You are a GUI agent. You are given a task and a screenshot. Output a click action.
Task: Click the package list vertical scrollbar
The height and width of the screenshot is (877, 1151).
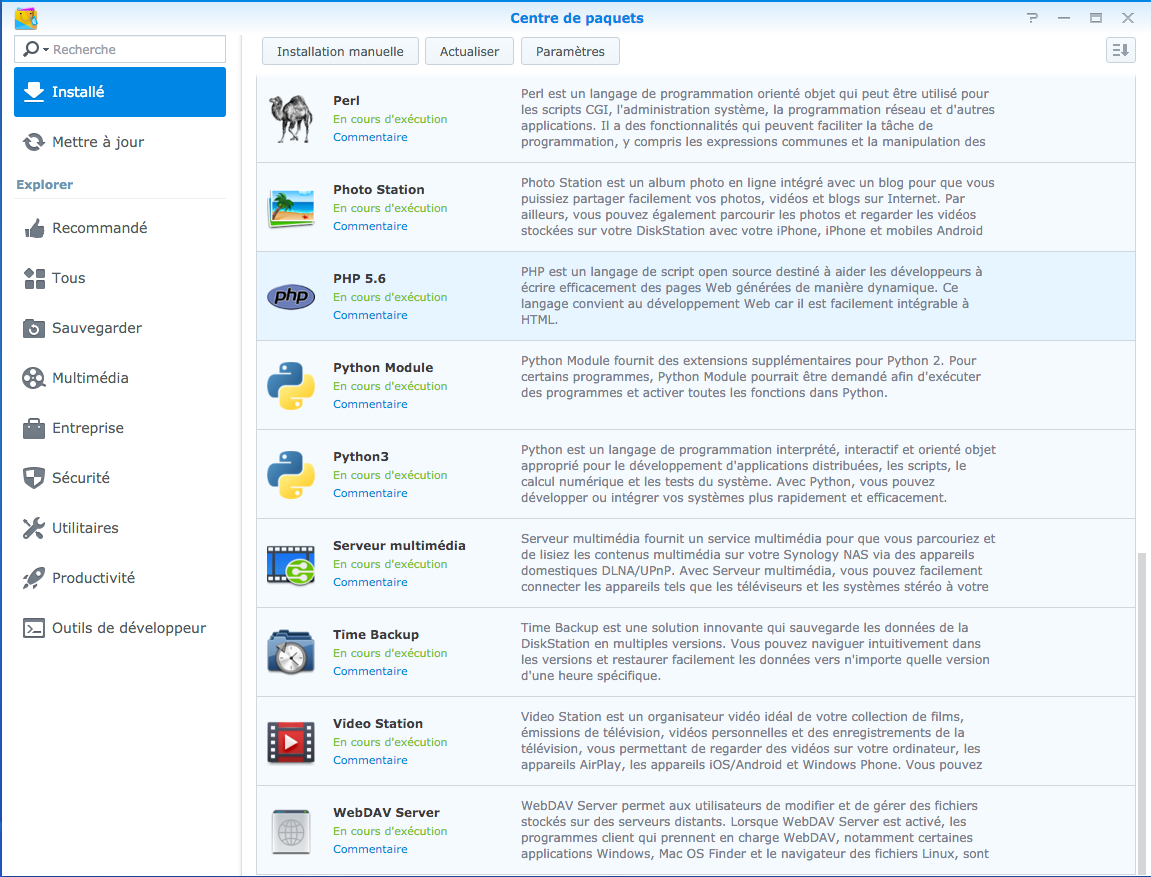pyautogui.click(x=1141, y=712)
